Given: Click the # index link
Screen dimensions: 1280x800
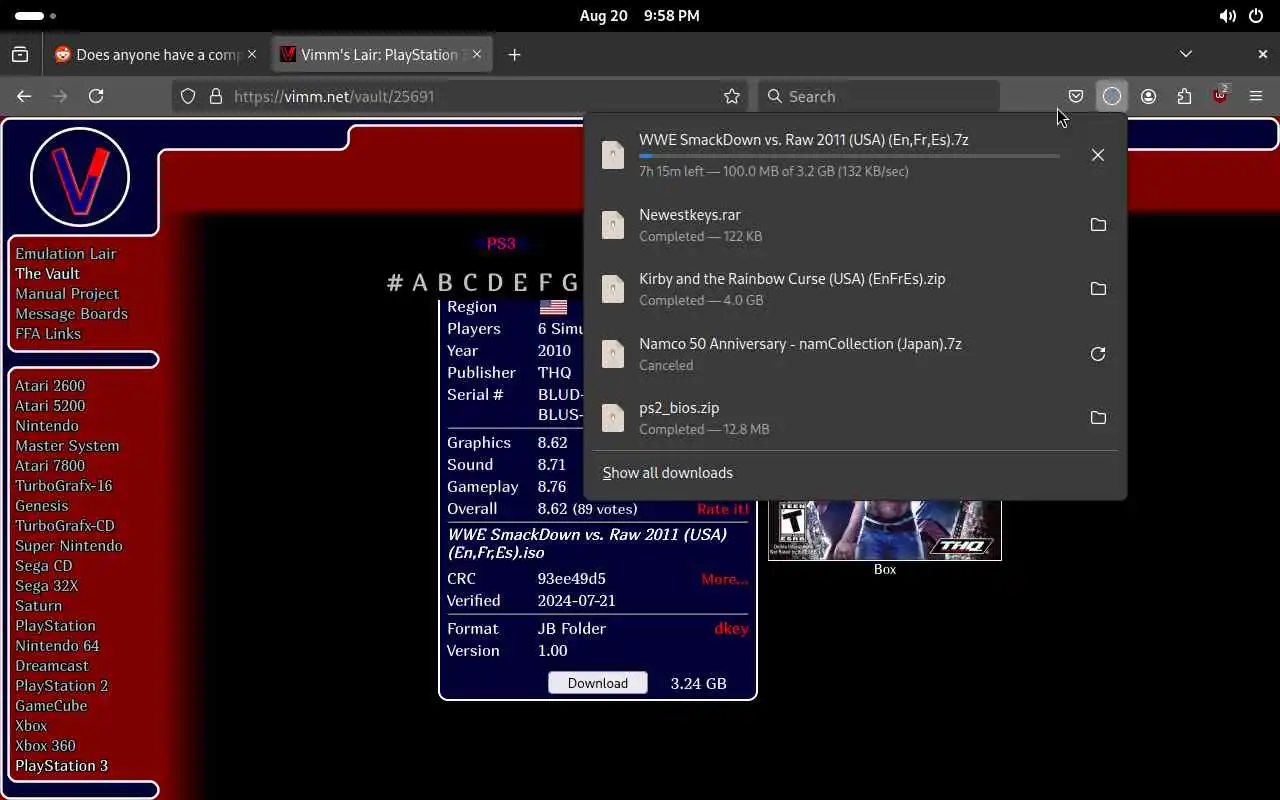Looking at the screenshot, I should pyautogui.click(x=395, y=282).
